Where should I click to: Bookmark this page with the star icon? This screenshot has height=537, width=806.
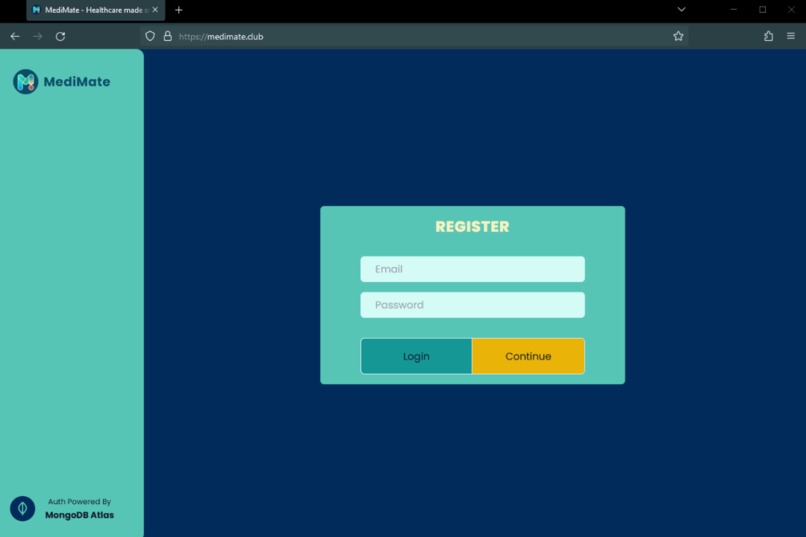[679, 36]
